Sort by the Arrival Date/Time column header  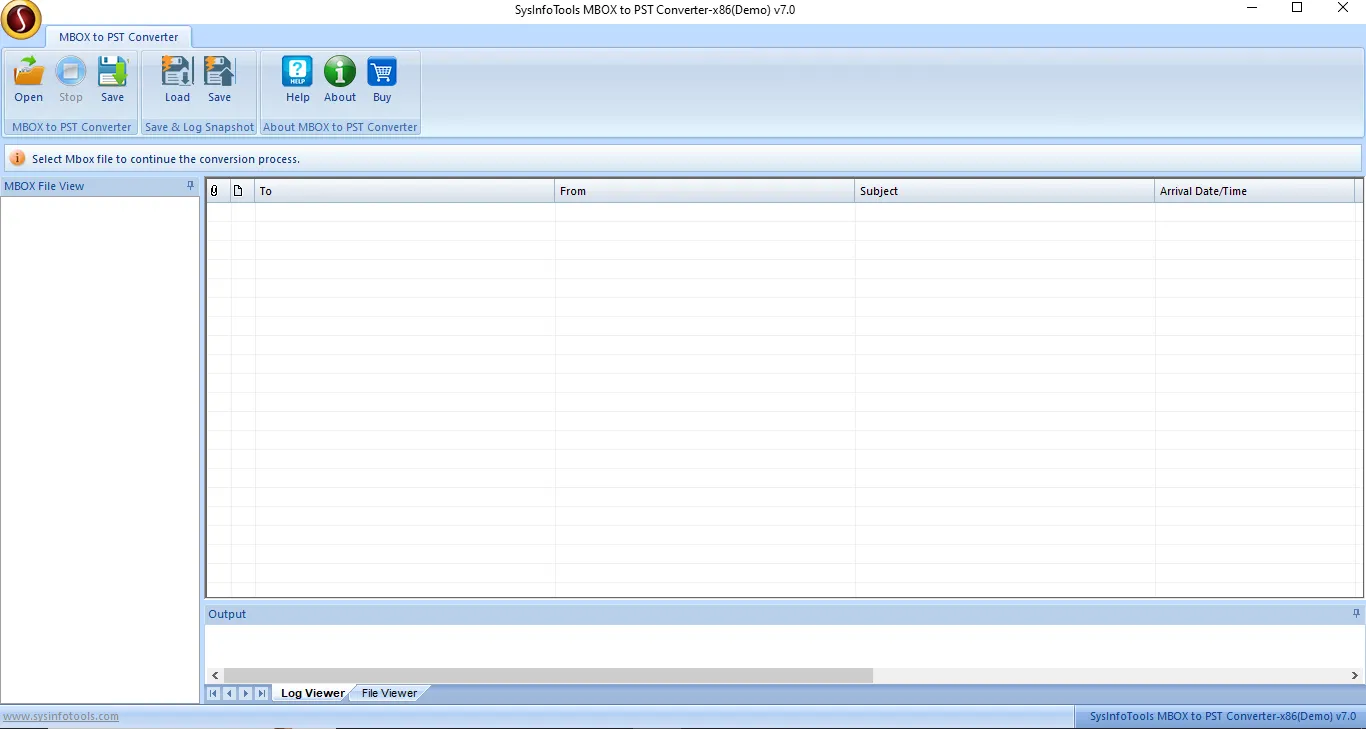coord(1254,191)
